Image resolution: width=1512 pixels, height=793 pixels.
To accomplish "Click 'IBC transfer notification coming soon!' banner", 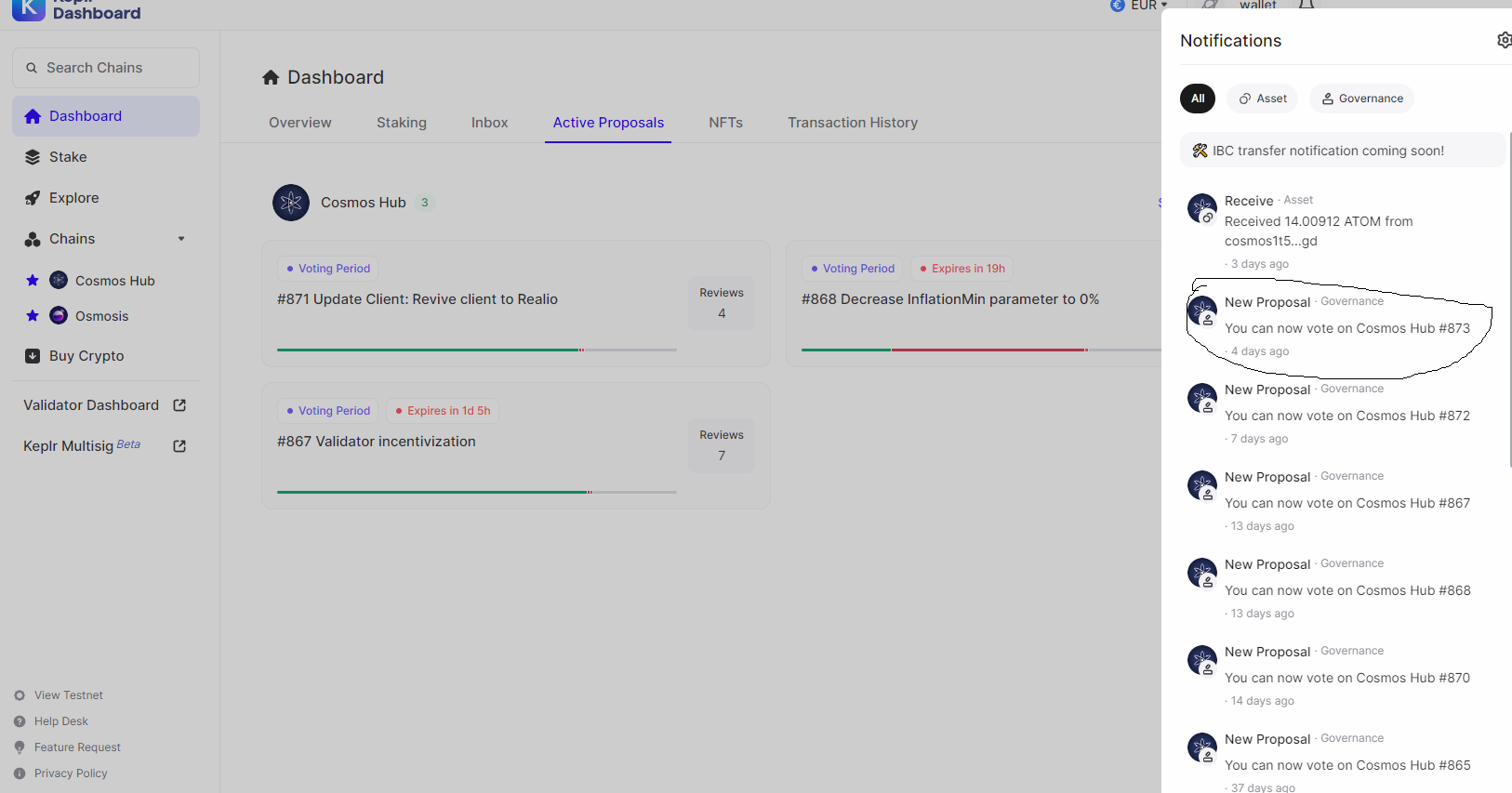I will pos(1343,151).
